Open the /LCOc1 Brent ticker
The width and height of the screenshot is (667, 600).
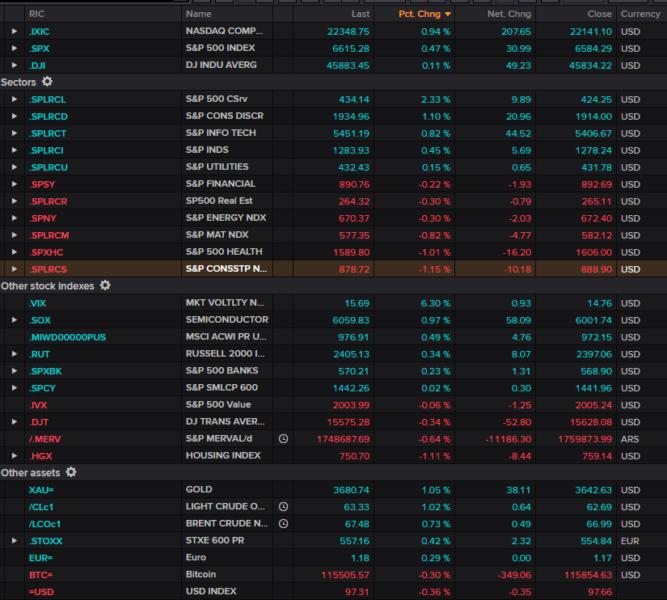[x=45, y=524]
